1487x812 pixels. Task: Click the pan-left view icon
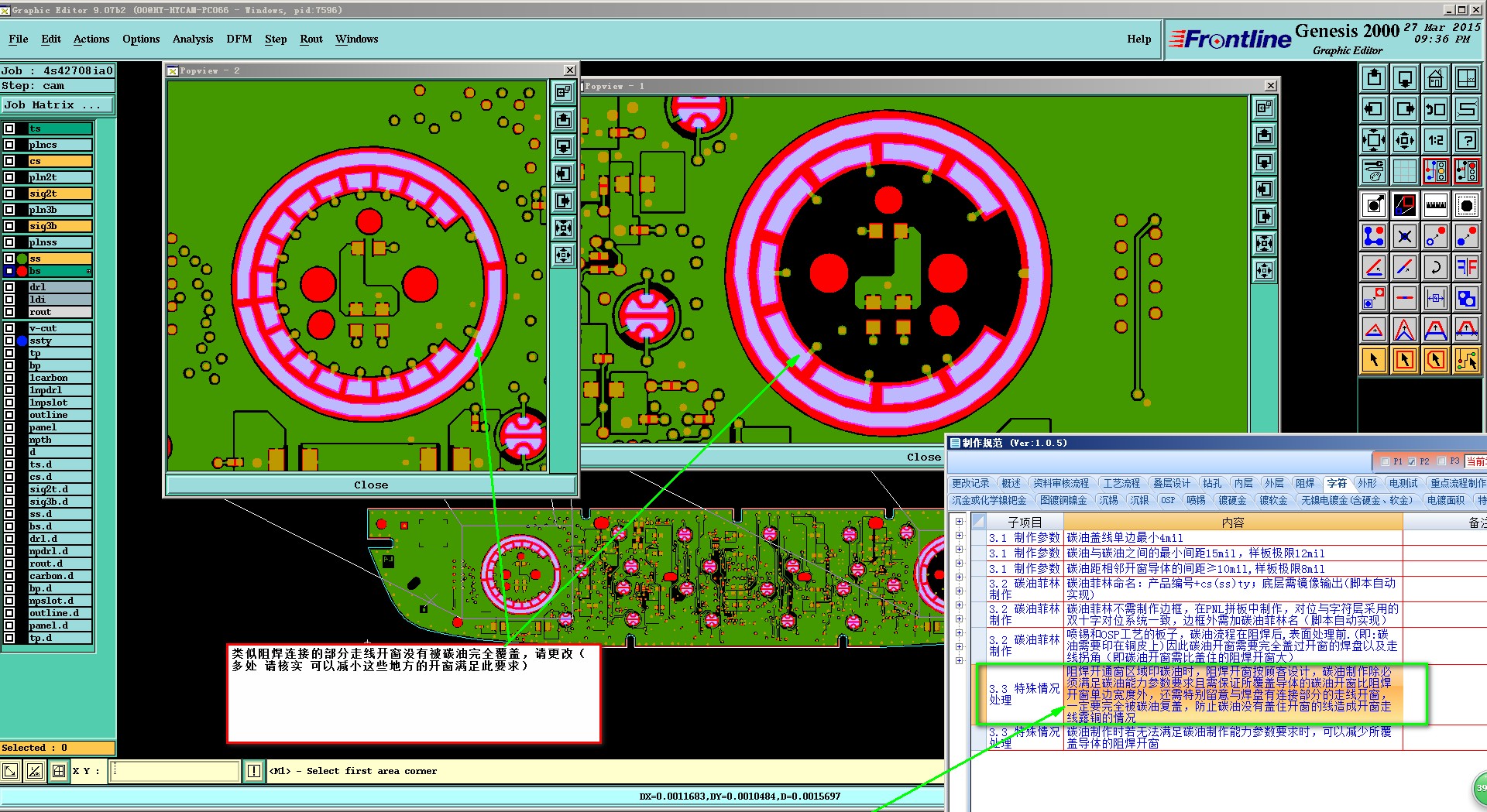(1374, 109)
